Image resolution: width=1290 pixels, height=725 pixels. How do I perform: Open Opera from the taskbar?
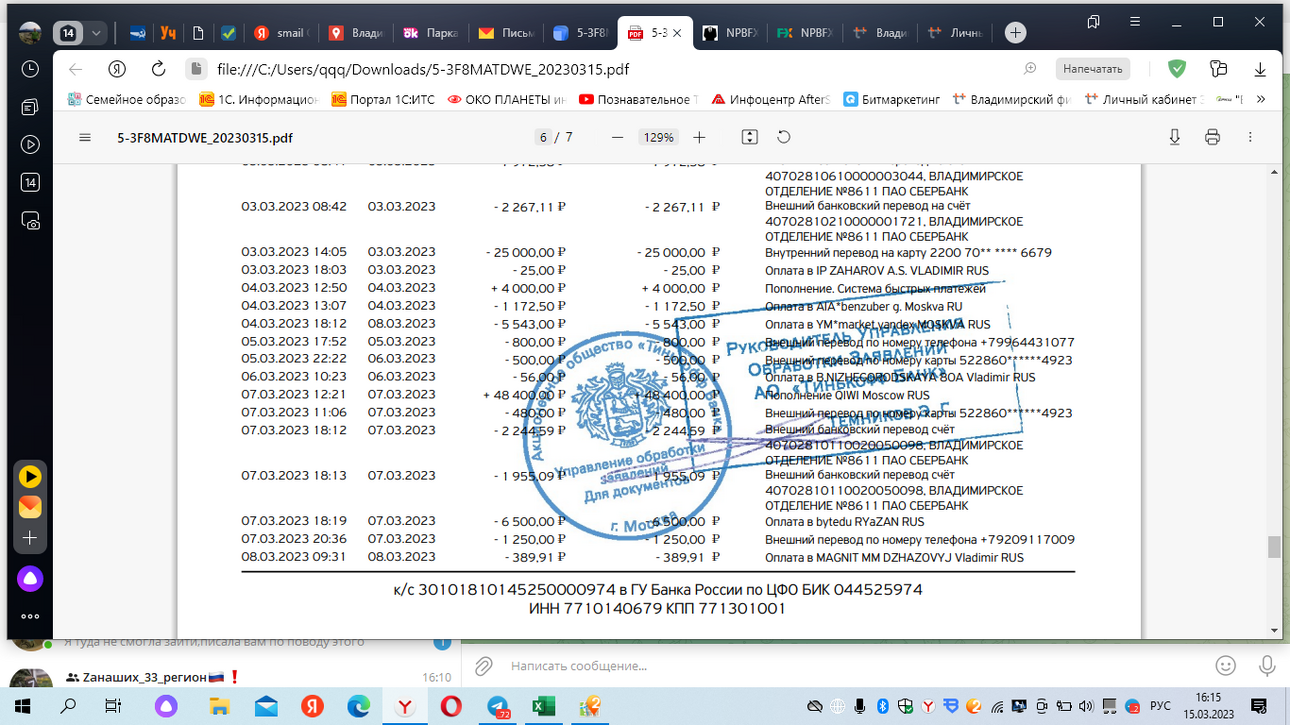click(x=451, y=706)
